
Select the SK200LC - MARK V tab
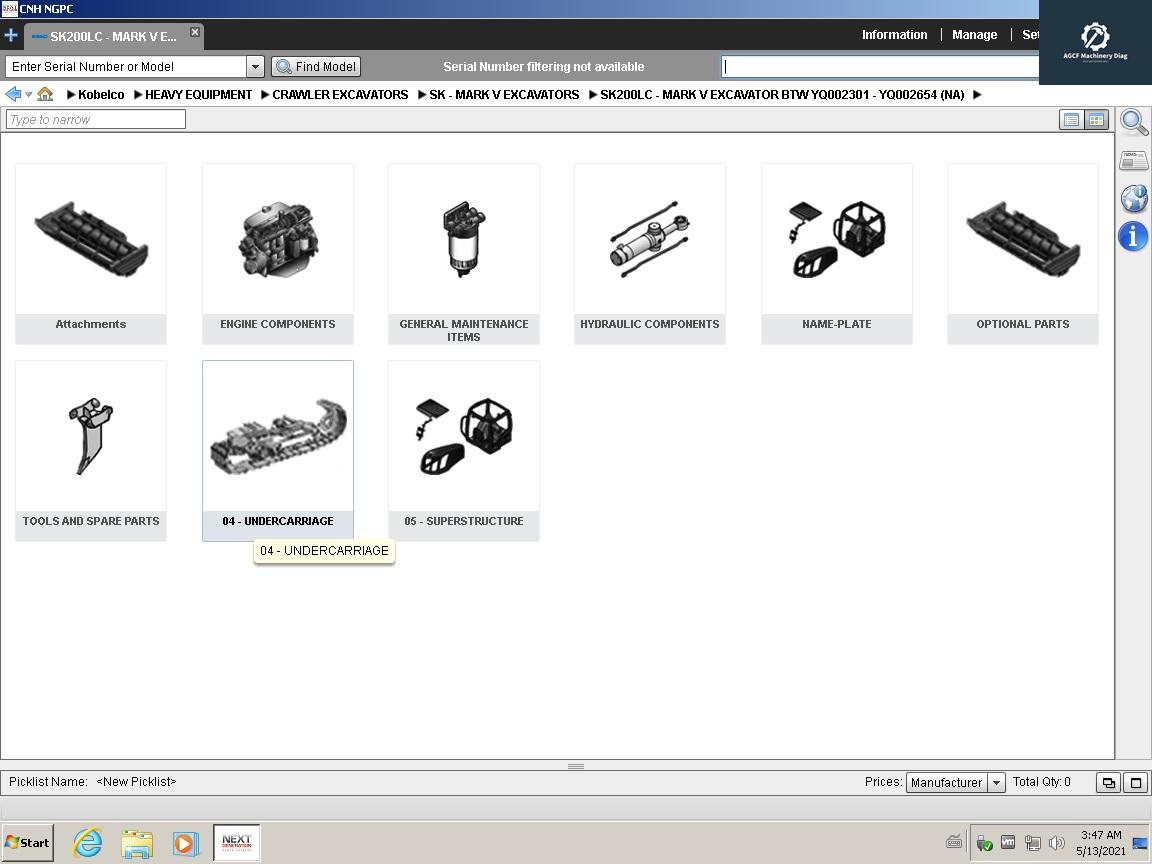[110, 35]
